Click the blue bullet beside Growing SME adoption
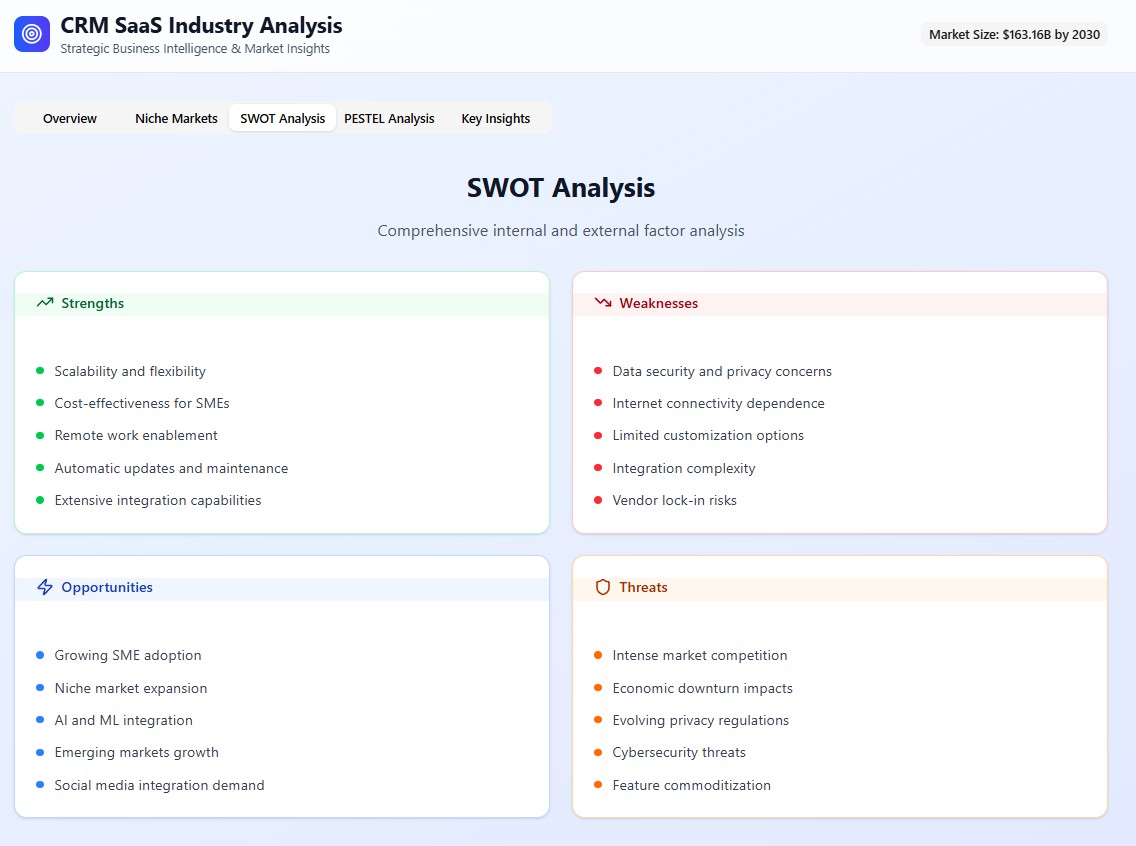Image resolution: width=1136 pixels, height=846 pixels. coord(40,655)
